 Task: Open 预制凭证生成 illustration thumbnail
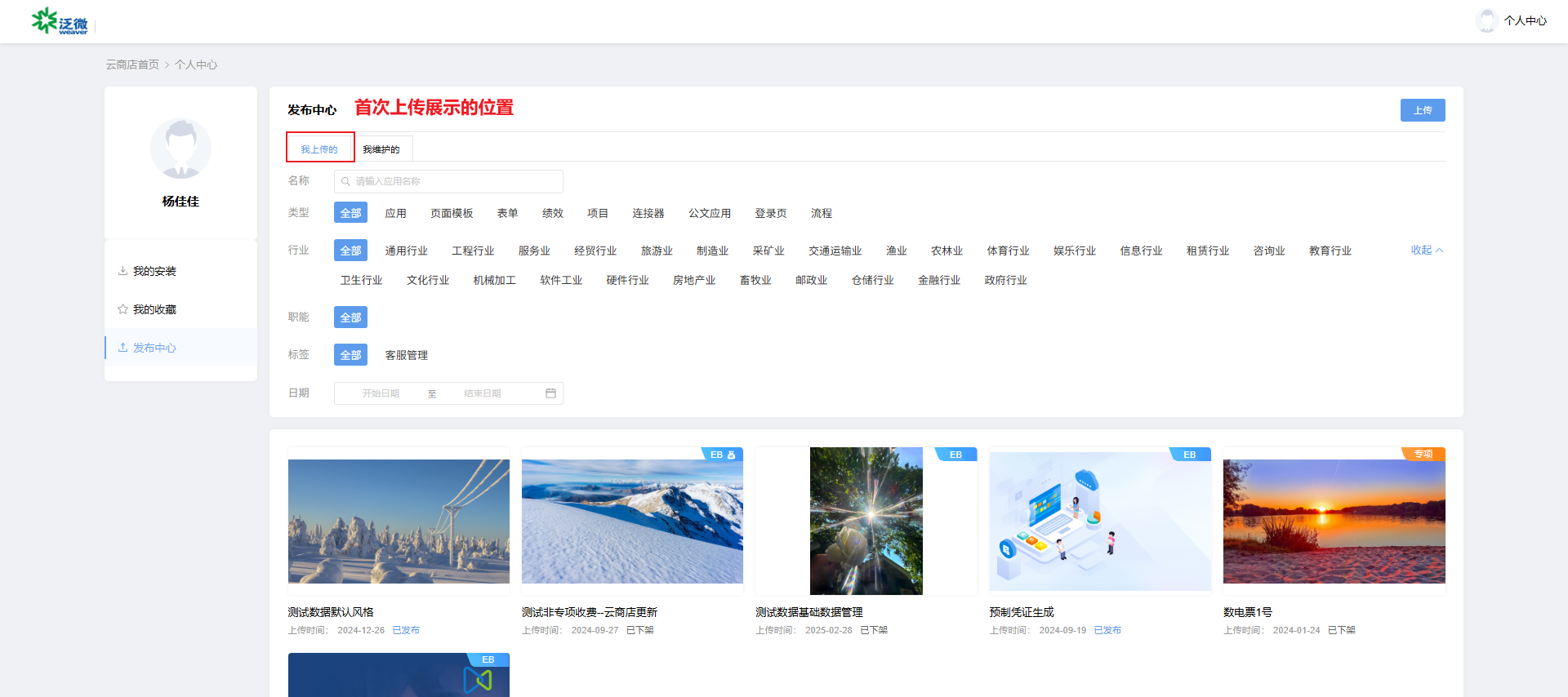(x=1100, y=521)
